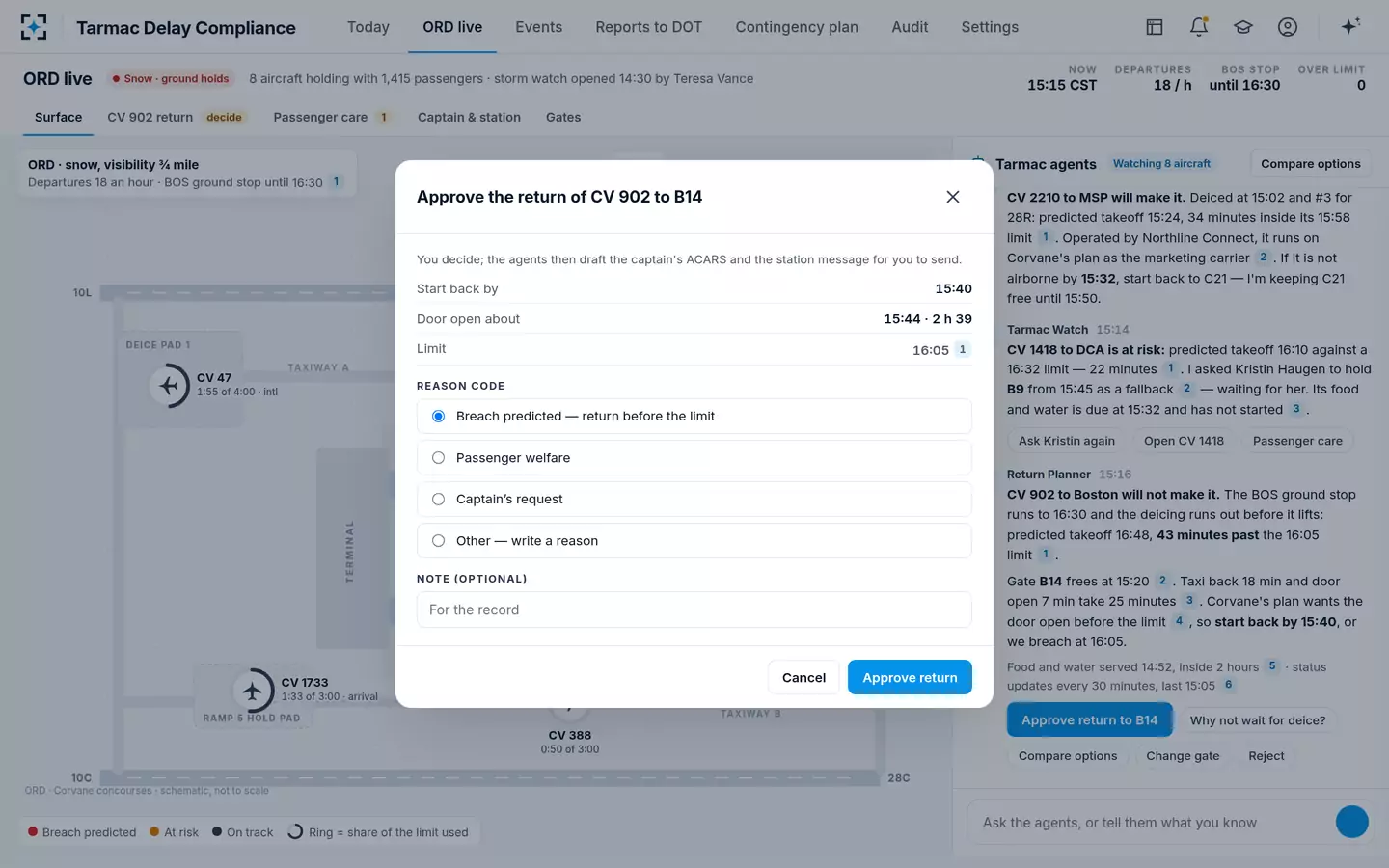Click Why not wait for deice?
The height and width of the screenshot is (868, 1389).
(1257, 720)
